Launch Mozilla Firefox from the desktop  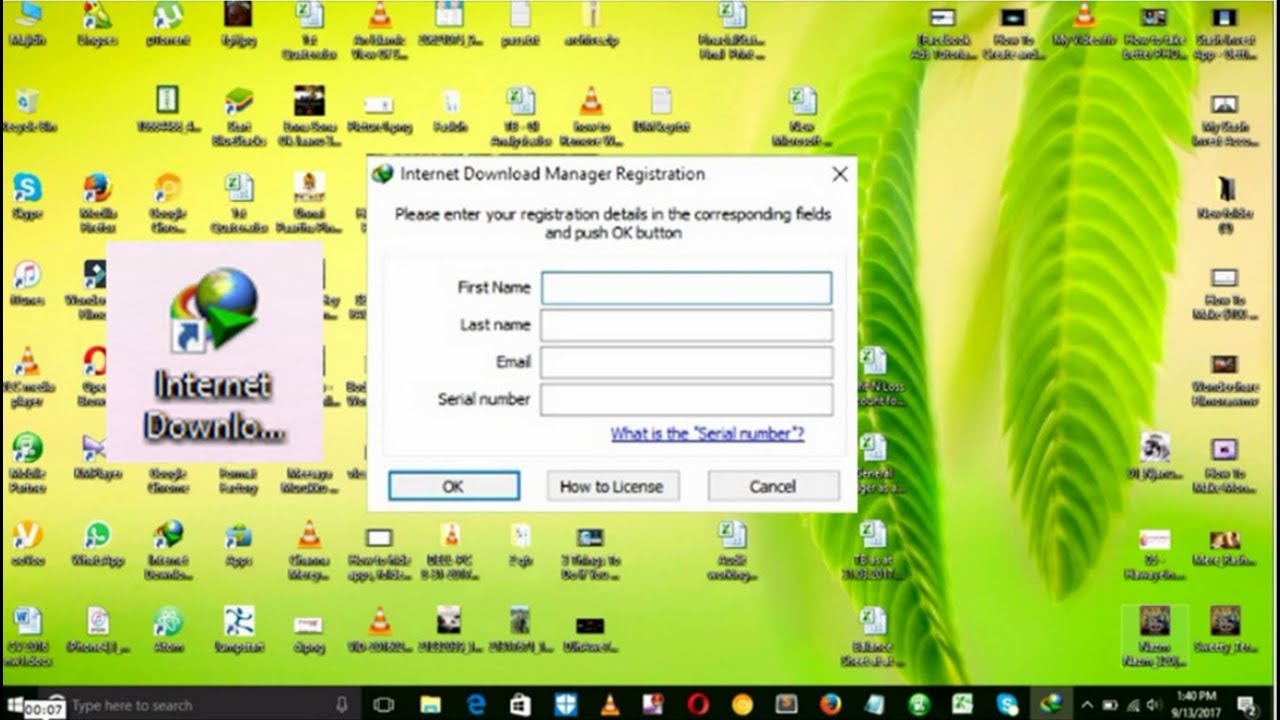click(x=97, y=202)
